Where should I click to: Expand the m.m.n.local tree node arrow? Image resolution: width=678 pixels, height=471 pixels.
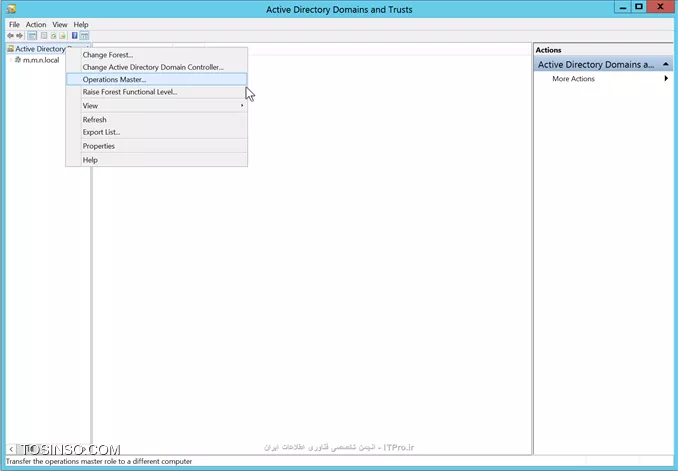[11, 60]
